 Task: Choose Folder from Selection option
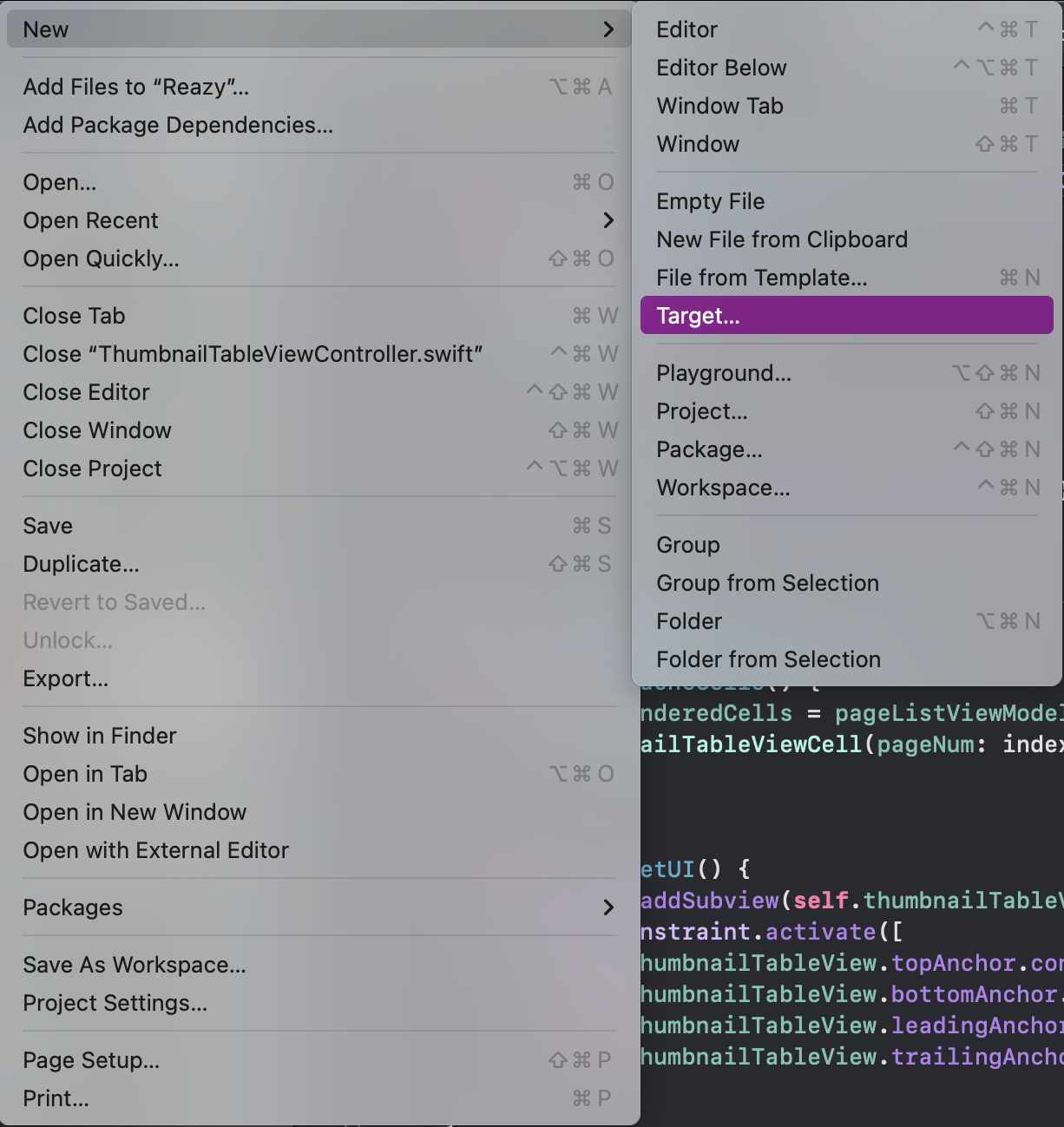click(x=768, y=659)
